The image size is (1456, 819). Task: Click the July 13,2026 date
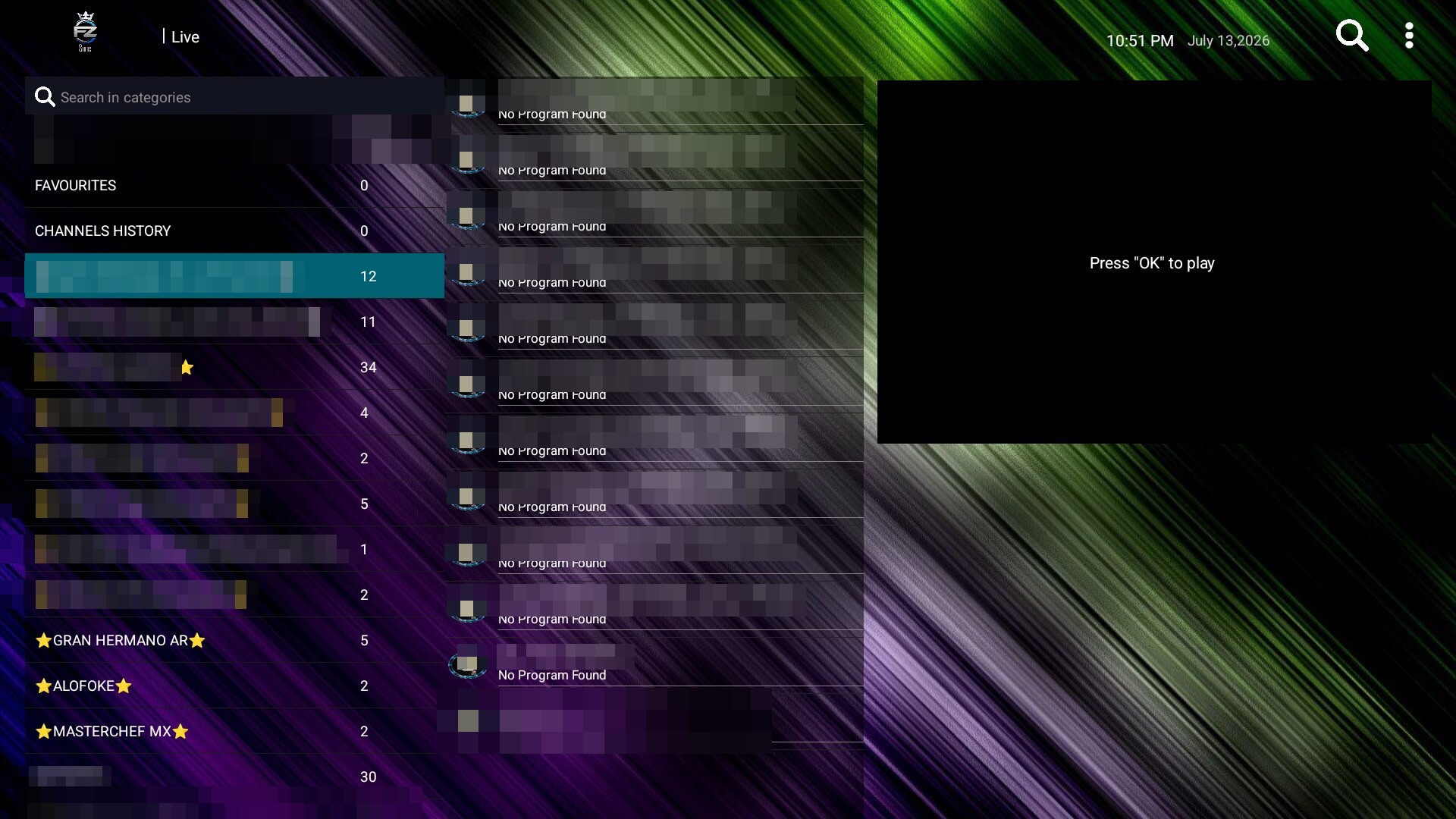(x=1228, y=41)
